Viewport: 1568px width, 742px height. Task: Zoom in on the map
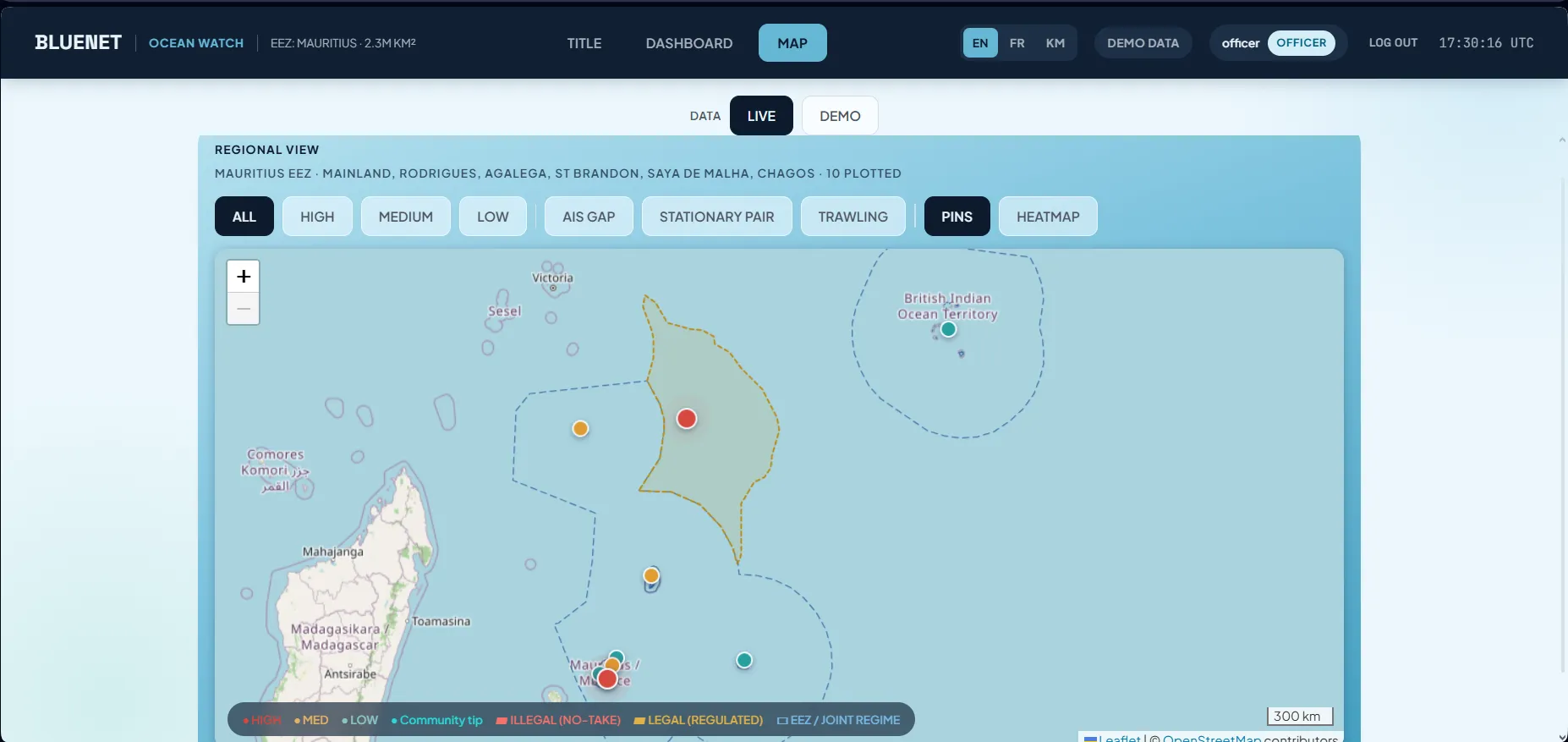(x=244, y=277)
